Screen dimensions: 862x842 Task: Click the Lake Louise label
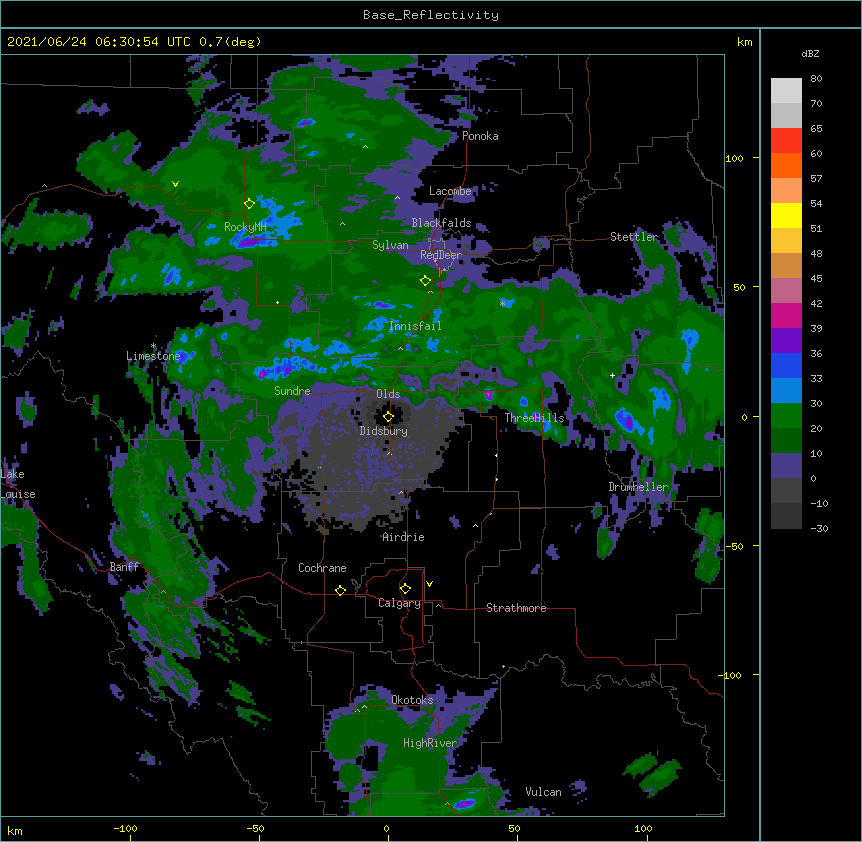pos(18,484)
